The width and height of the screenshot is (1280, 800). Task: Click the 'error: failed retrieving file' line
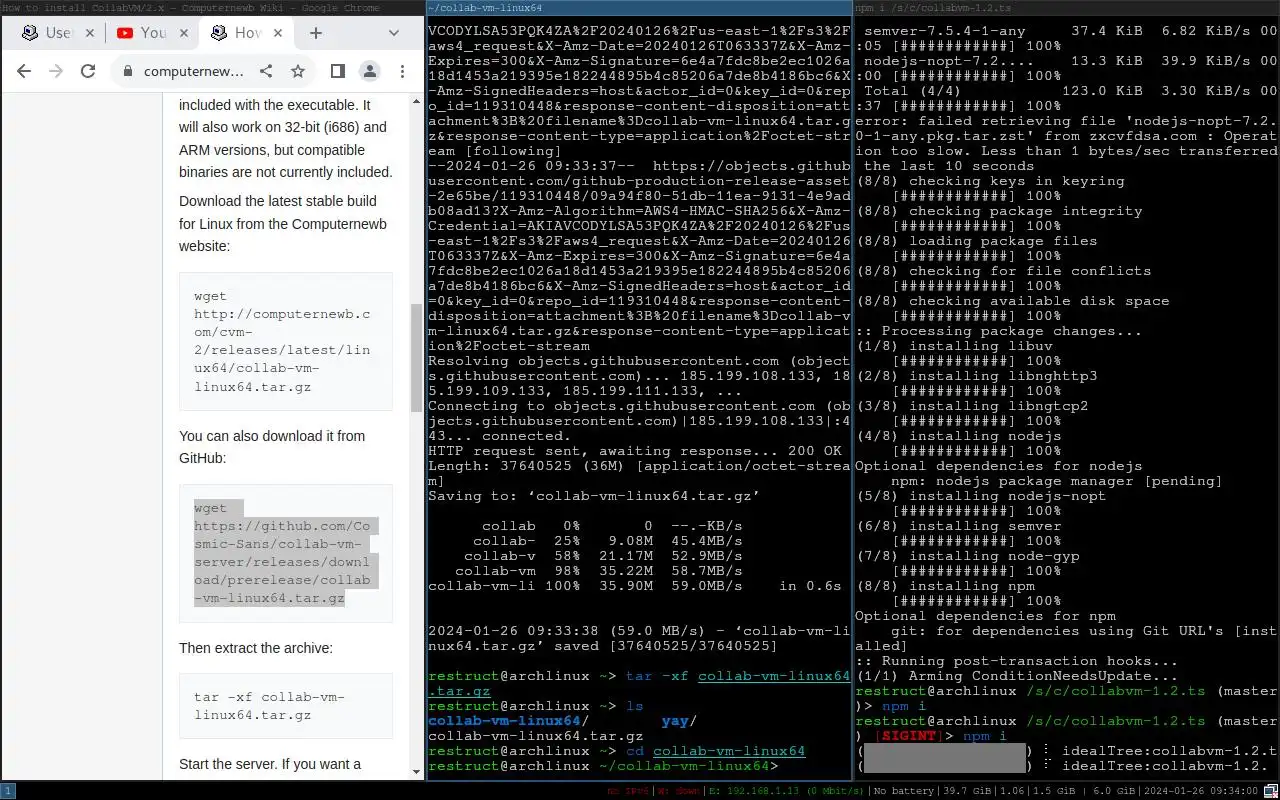(x=1067, y=143)
